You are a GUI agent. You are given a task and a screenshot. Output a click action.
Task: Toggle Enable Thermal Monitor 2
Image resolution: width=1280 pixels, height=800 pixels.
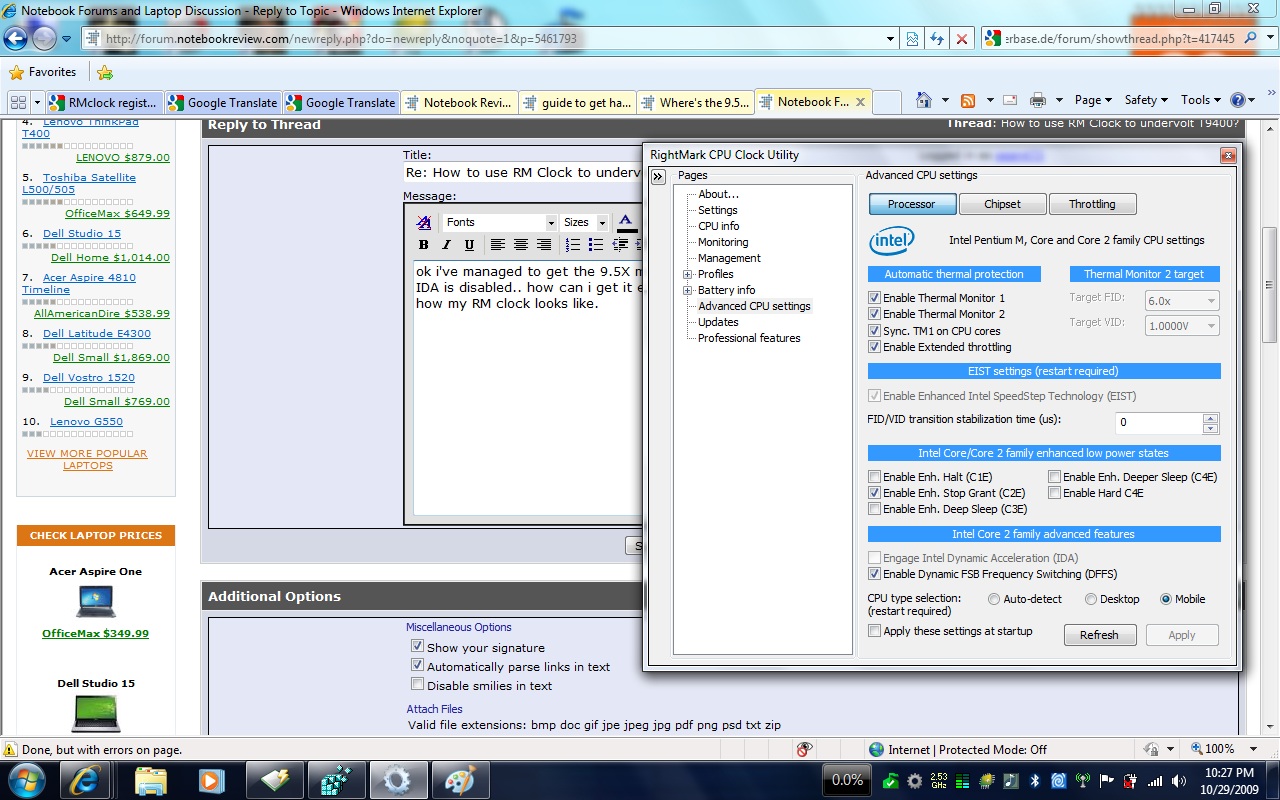875,314
